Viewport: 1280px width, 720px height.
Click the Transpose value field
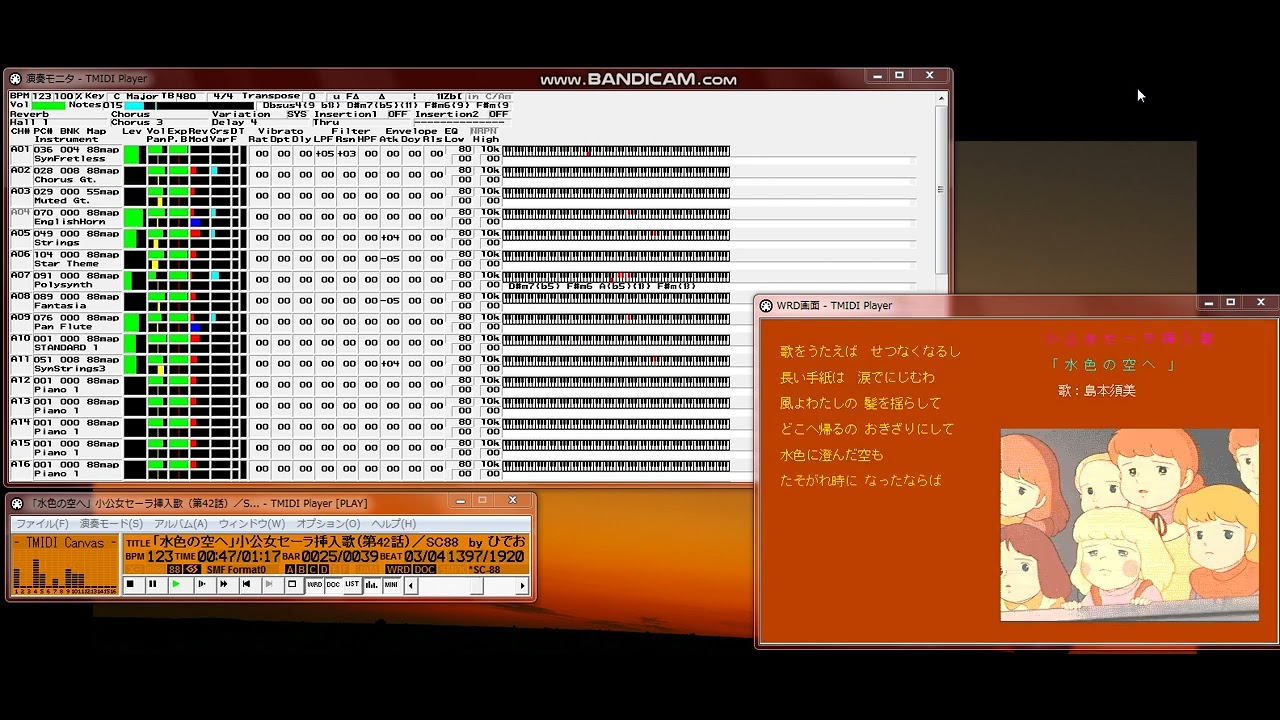pos(312,96)
